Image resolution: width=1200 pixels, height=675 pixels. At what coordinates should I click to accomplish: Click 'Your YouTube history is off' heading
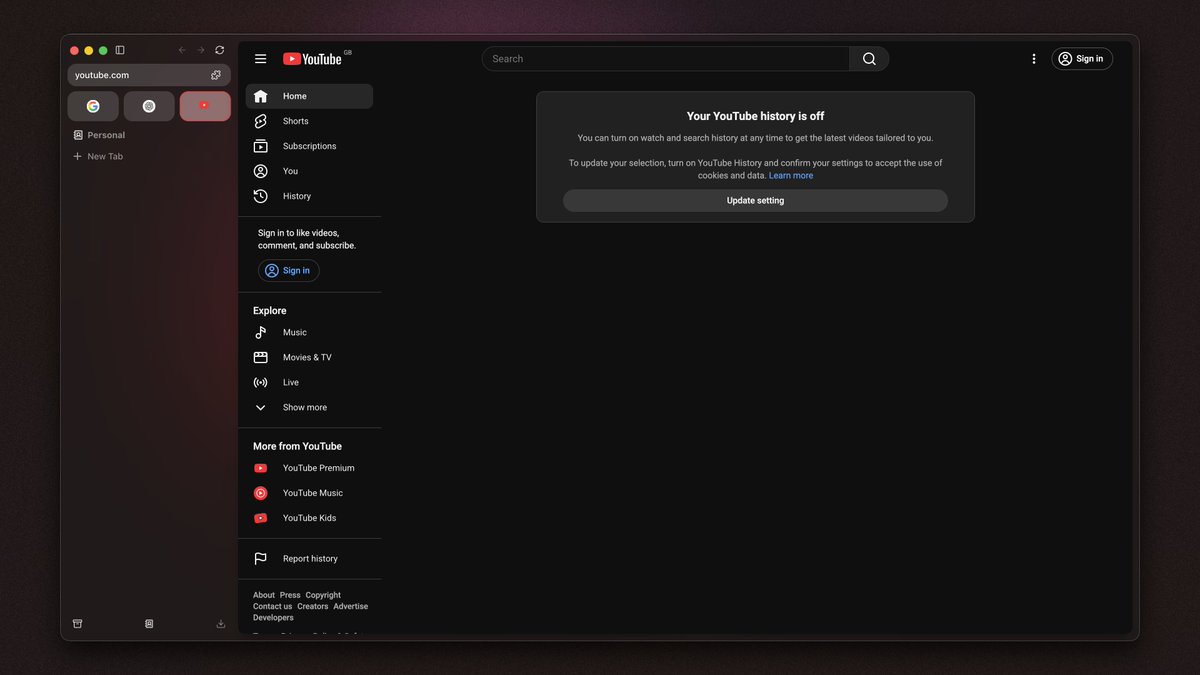(755, 116)
